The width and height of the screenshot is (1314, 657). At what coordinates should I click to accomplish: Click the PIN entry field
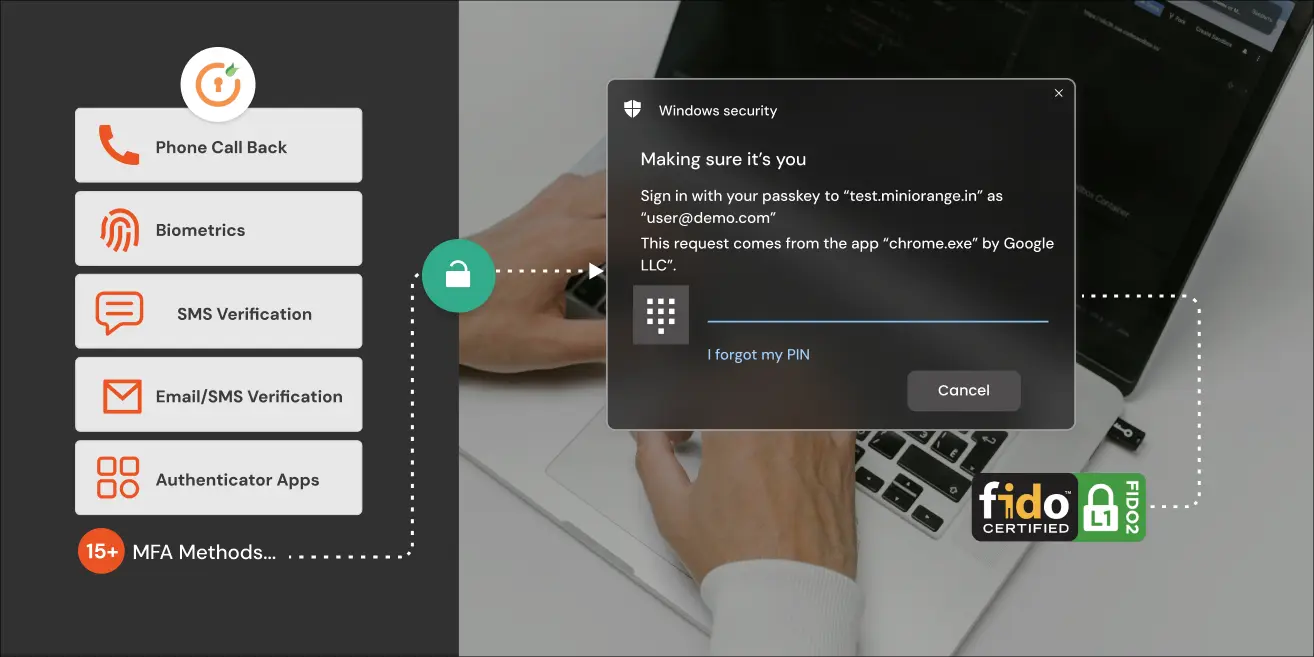[877, 308]
